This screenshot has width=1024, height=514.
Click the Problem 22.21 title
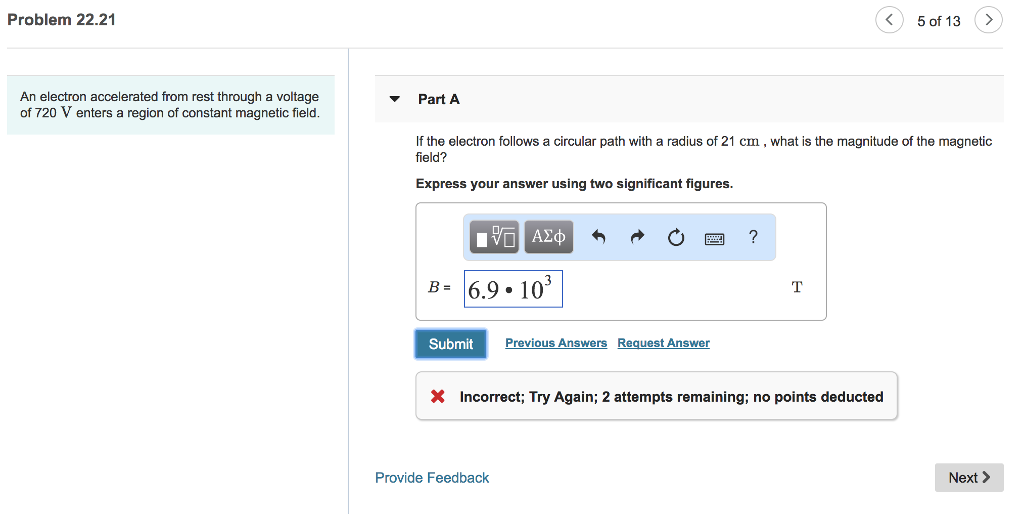(x=61, y=19)
